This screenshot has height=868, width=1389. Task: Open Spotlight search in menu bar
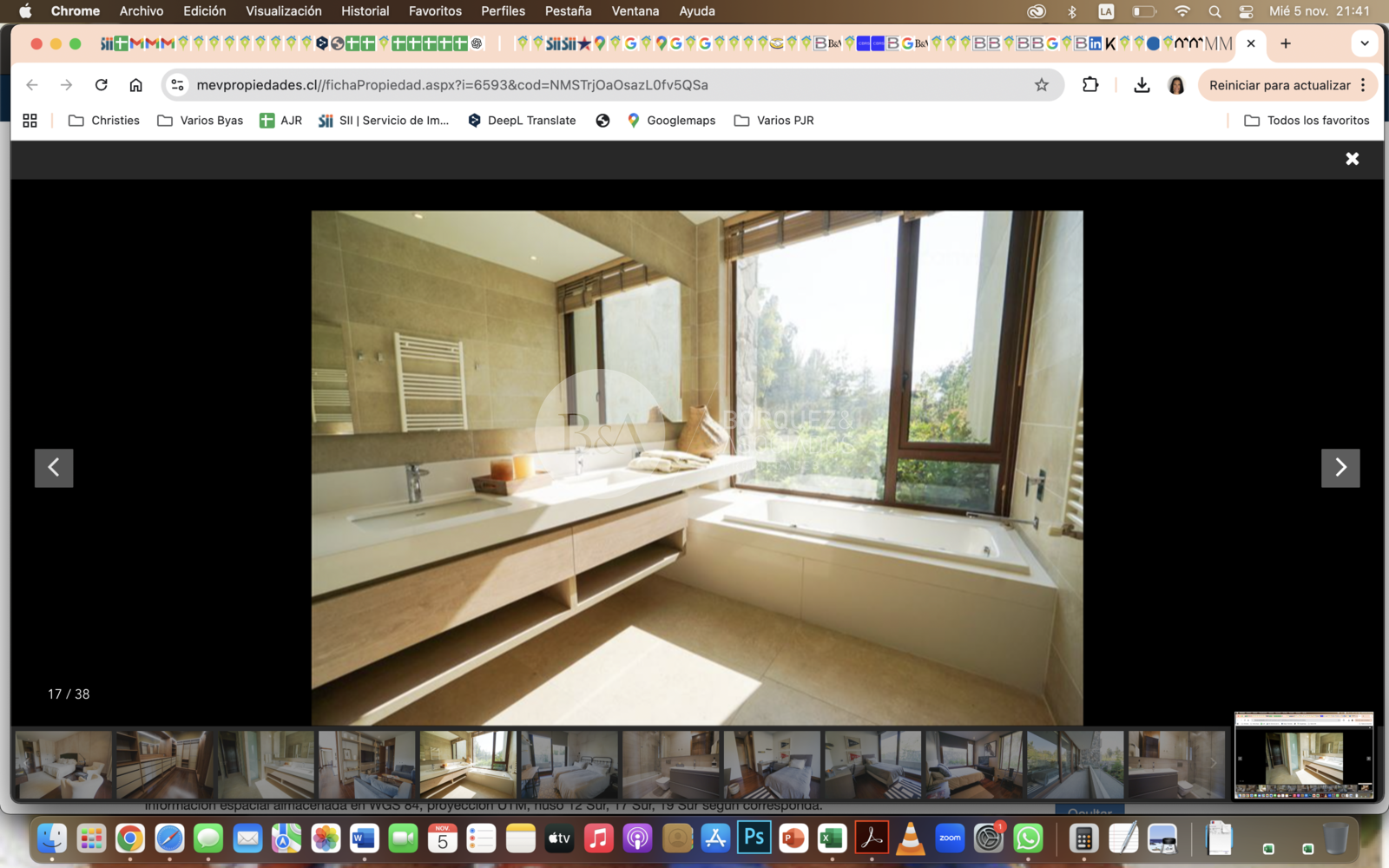tap(1215, 11)
